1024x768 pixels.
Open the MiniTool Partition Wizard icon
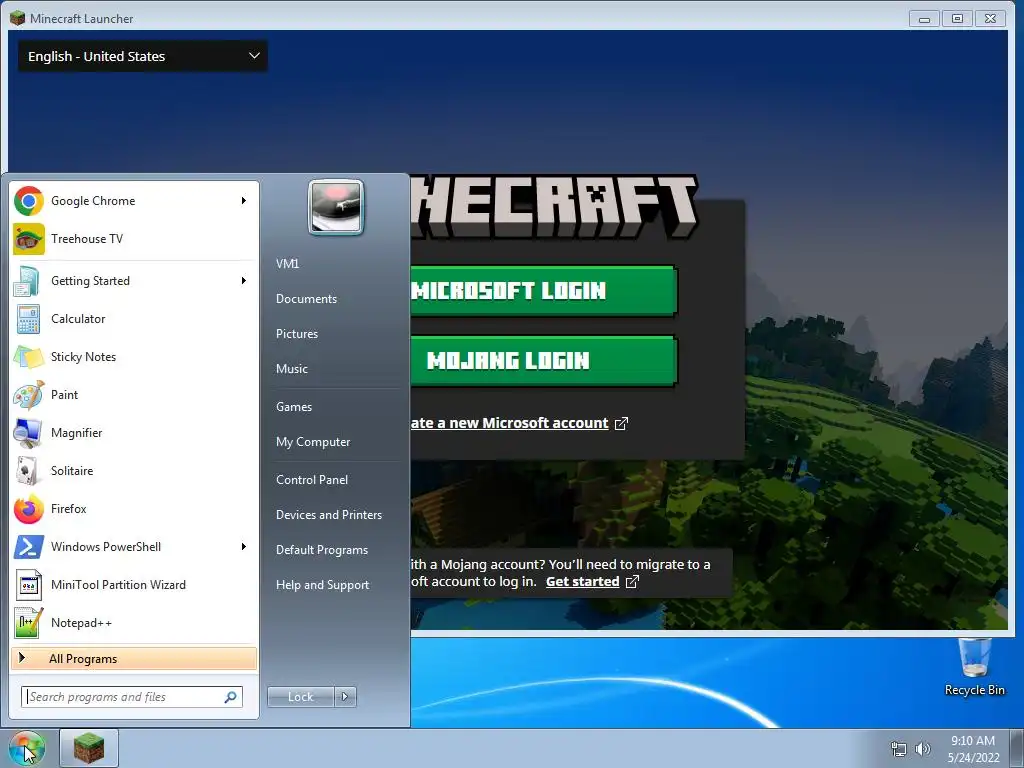pos(29,584)
